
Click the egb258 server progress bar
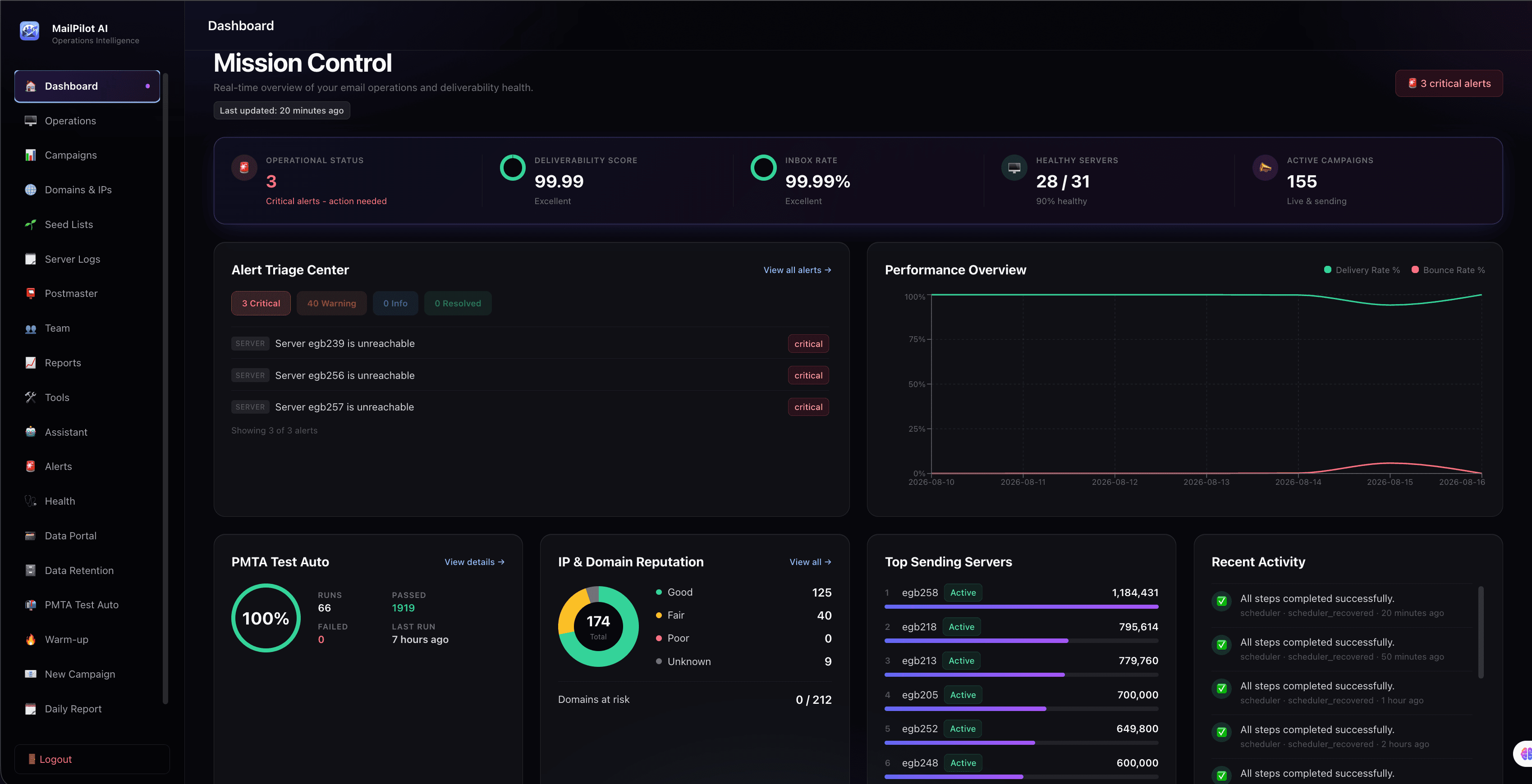[1022, 607]
